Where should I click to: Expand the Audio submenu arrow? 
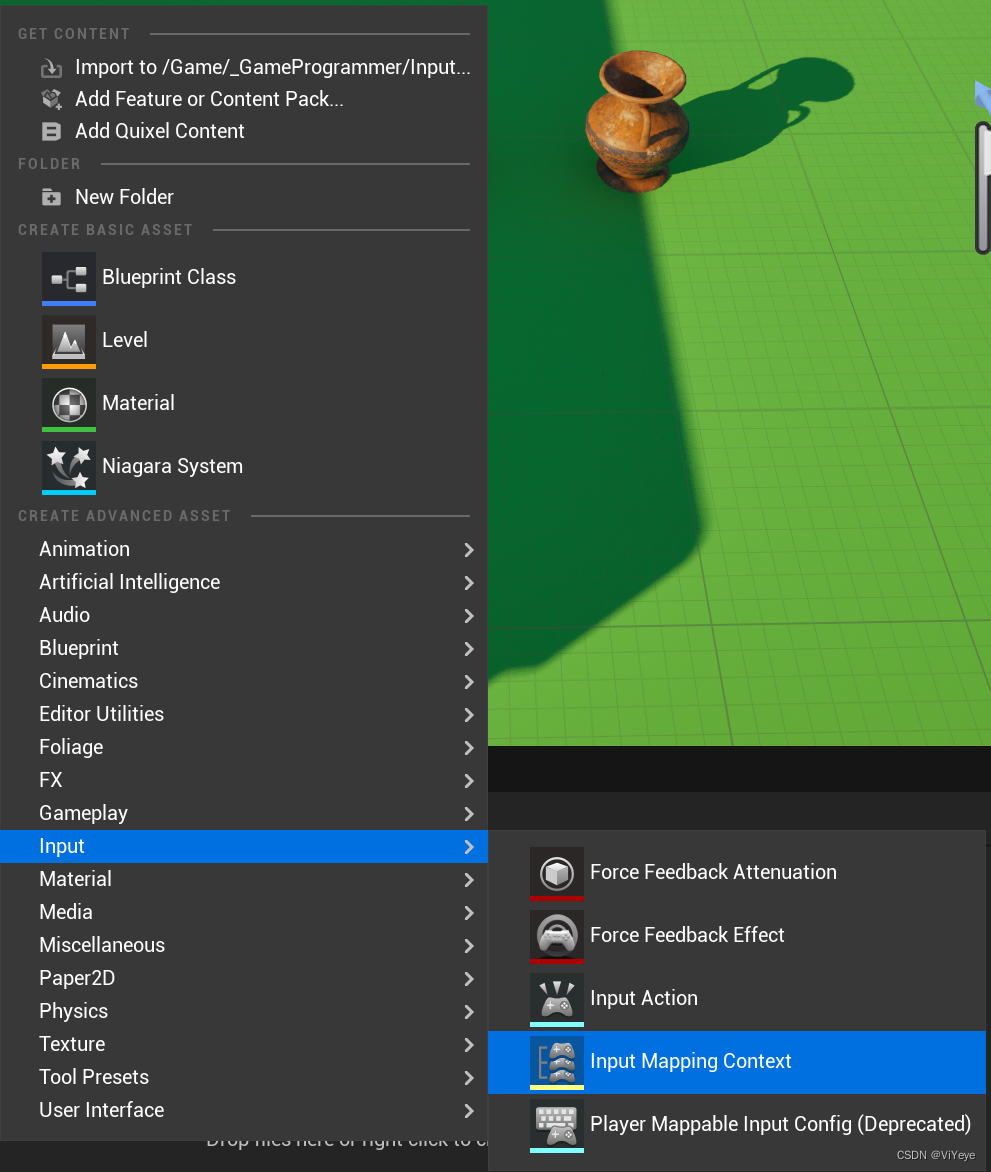pyautogui.click(x=469, y=616)
